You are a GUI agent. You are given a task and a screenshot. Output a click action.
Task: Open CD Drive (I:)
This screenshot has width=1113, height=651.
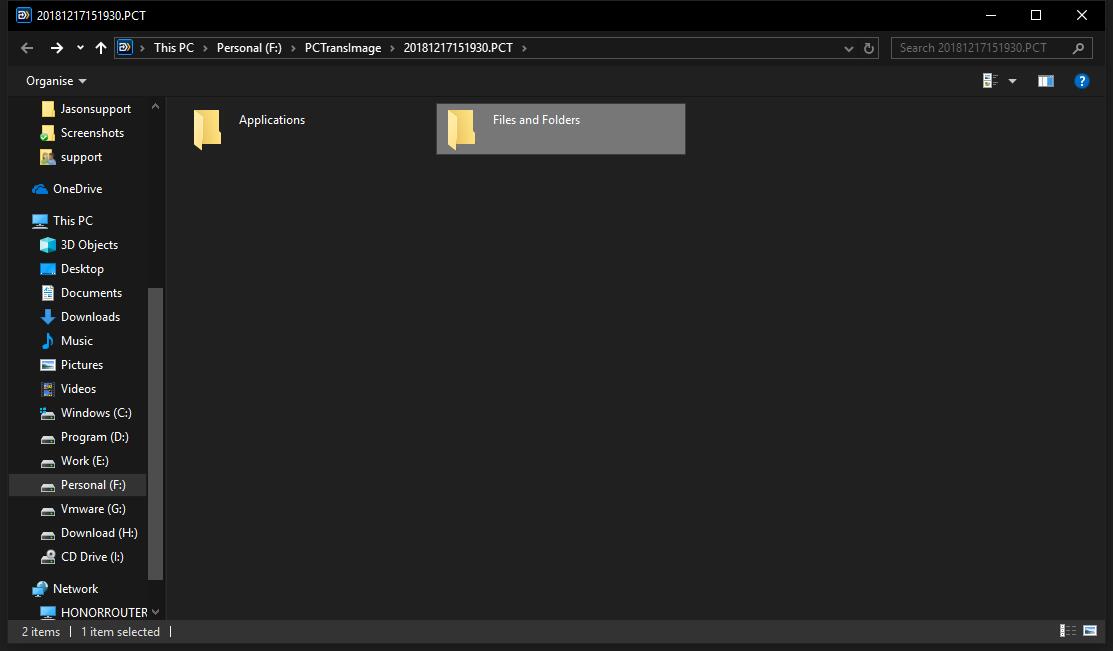point(82,557)
